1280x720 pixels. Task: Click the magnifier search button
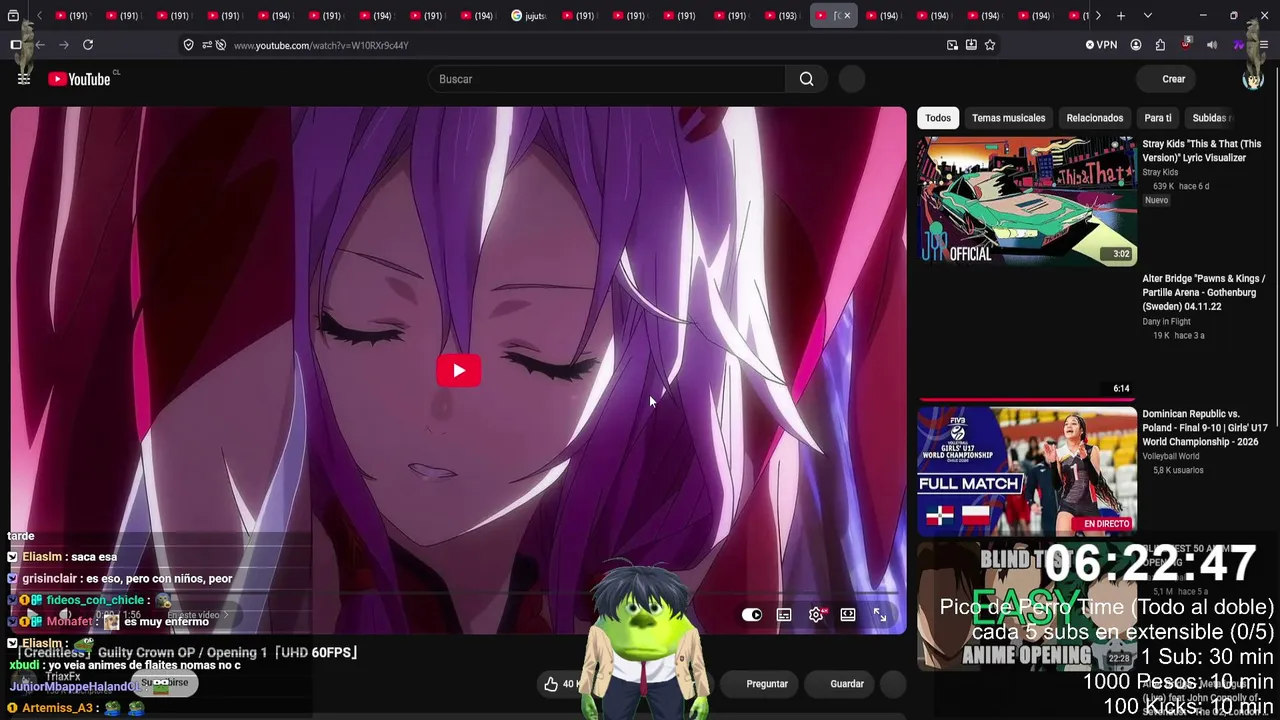coord(806,79)
